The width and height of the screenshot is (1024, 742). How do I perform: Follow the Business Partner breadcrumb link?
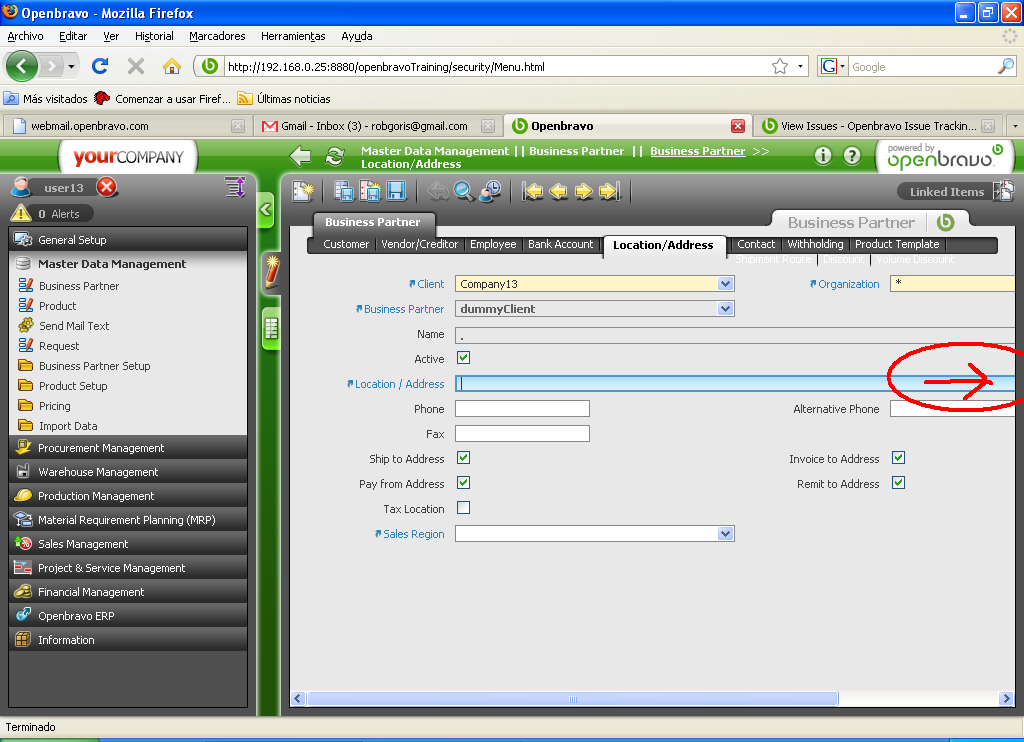tap(697, 151)
